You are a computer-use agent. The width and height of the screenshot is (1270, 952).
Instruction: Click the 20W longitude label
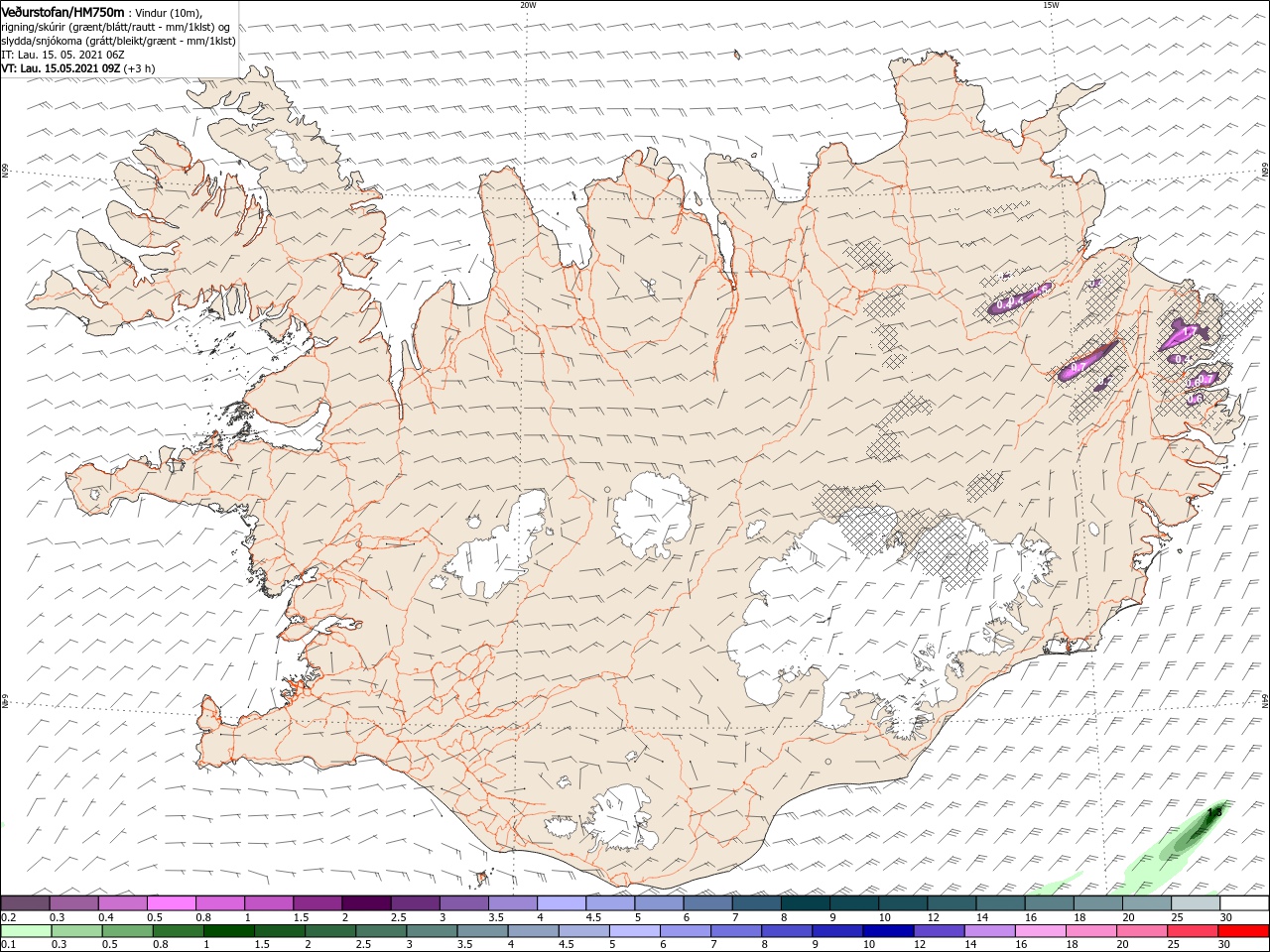point(528,5)
